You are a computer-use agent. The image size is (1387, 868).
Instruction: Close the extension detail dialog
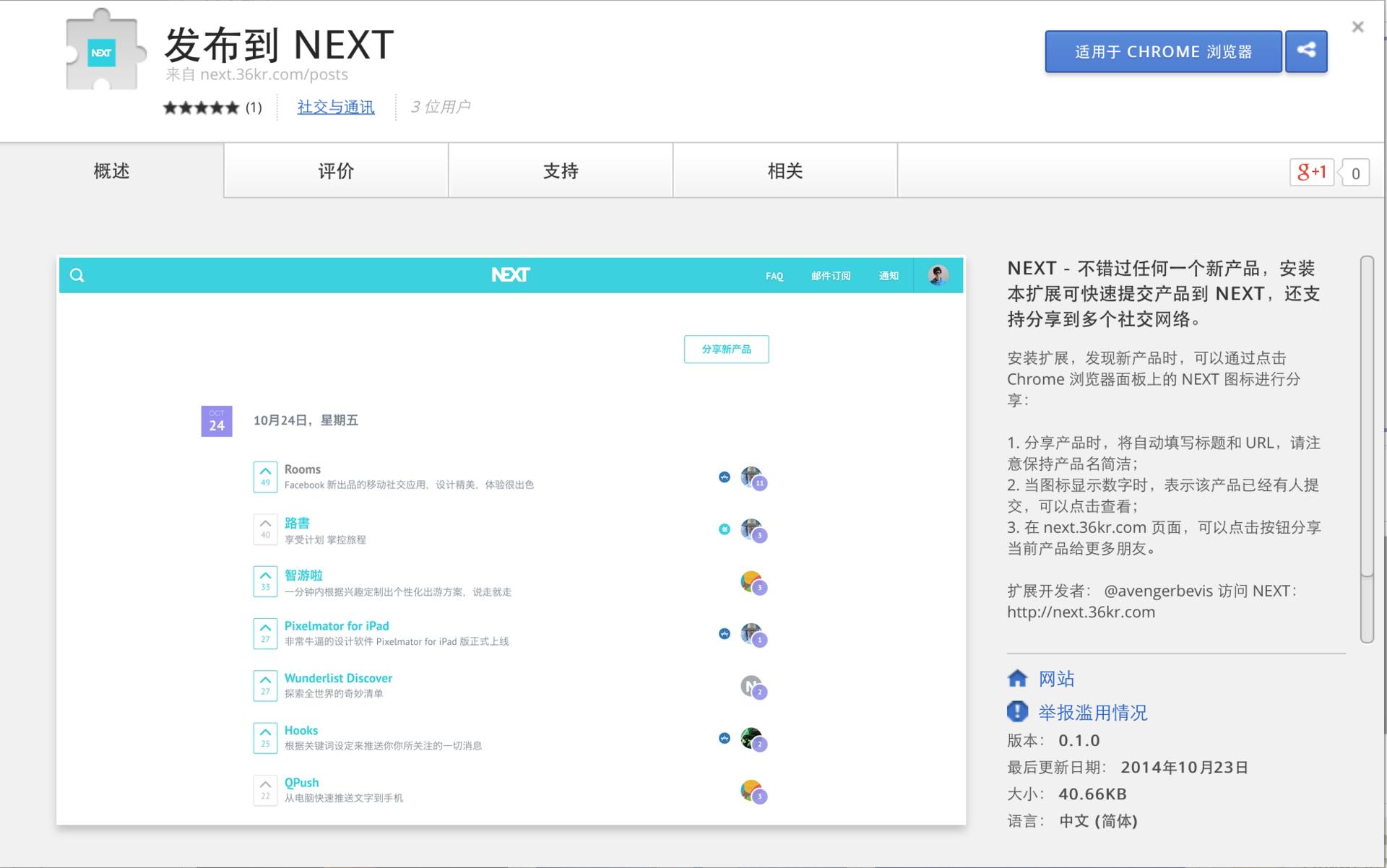click(x=1358, y=27)
